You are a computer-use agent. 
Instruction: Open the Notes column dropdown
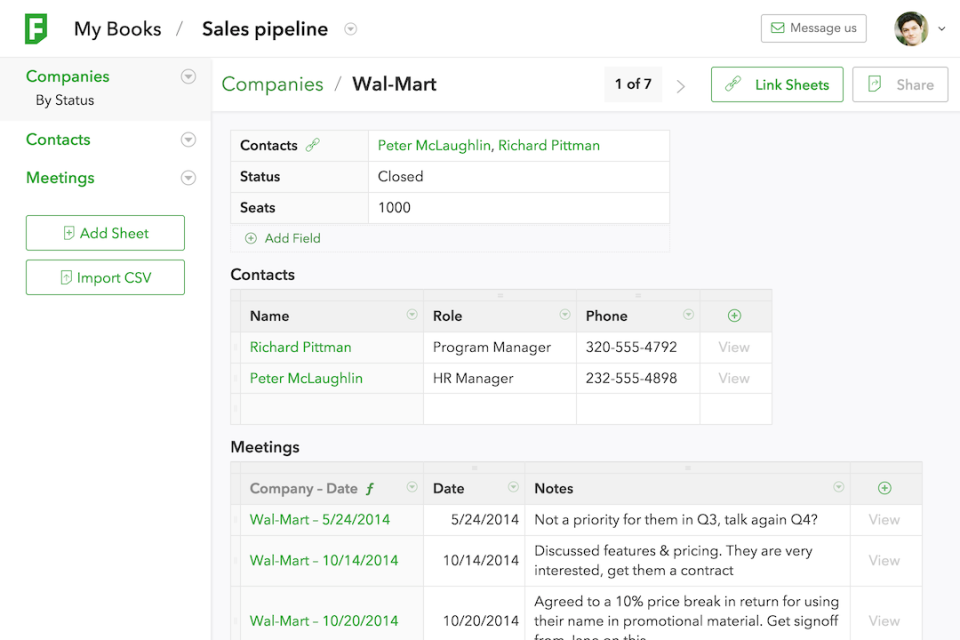tap(839, 487)
